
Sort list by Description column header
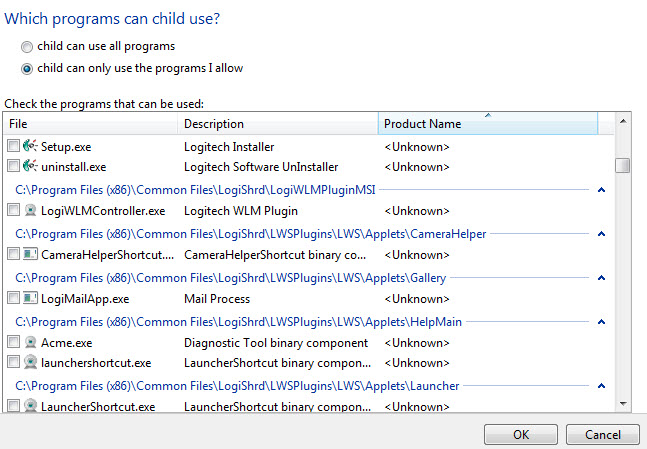coord(278,123)
